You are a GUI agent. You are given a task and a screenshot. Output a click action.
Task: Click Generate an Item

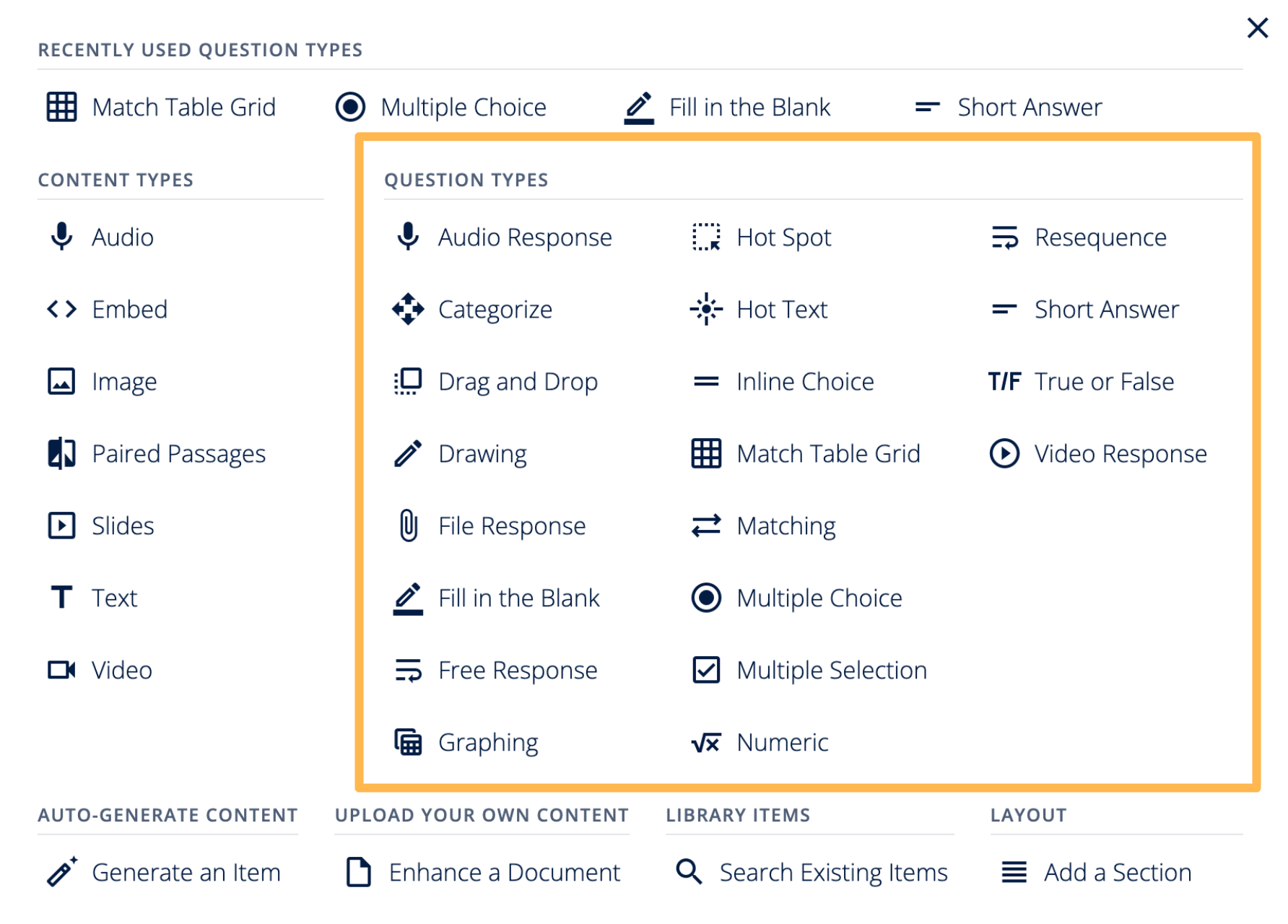tap(186, 872)
